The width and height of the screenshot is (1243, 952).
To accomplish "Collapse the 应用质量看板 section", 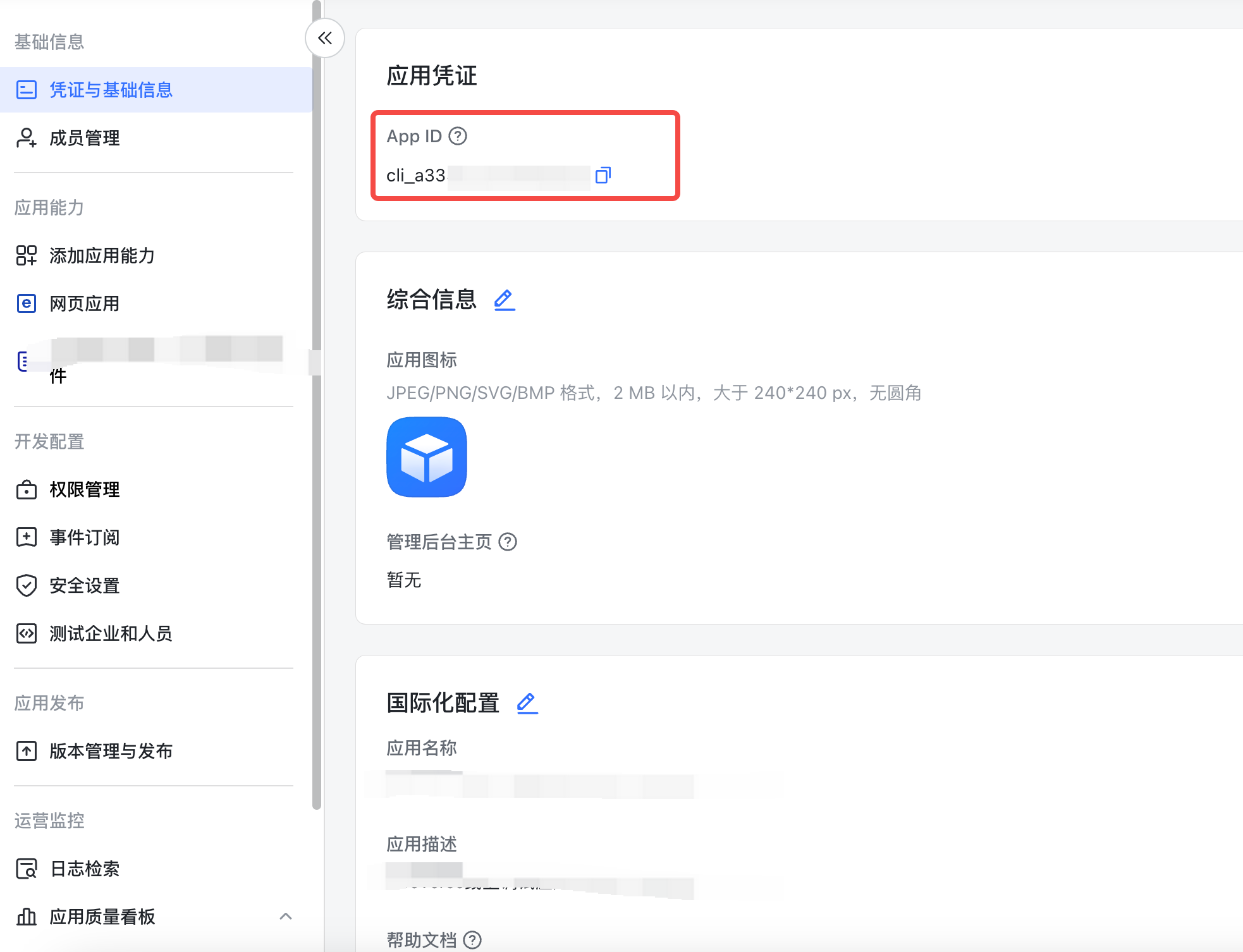I will (286, 917).
